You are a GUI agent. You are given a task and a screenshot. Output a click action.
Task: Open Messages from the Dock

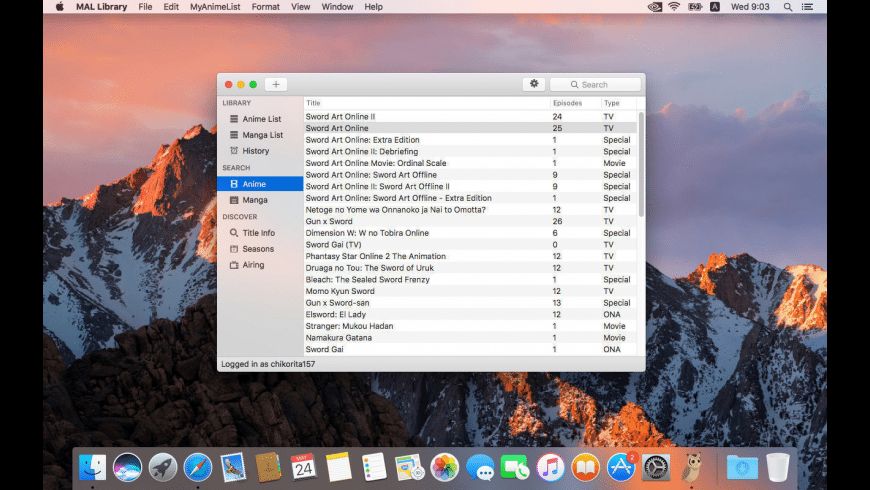480,467
